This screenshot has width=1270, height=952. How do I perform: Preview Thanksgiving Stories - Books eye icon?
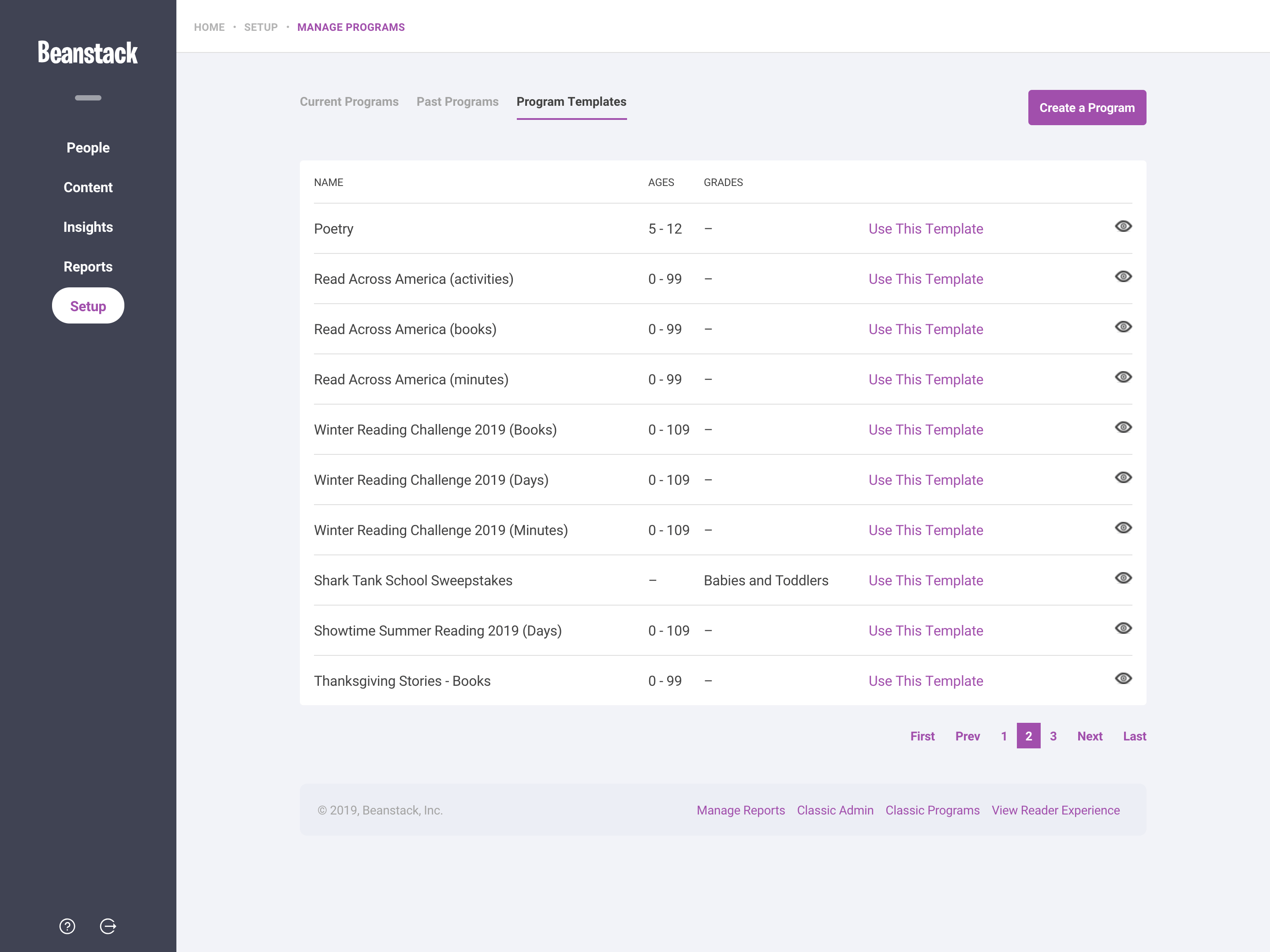tap(1123, 678)
